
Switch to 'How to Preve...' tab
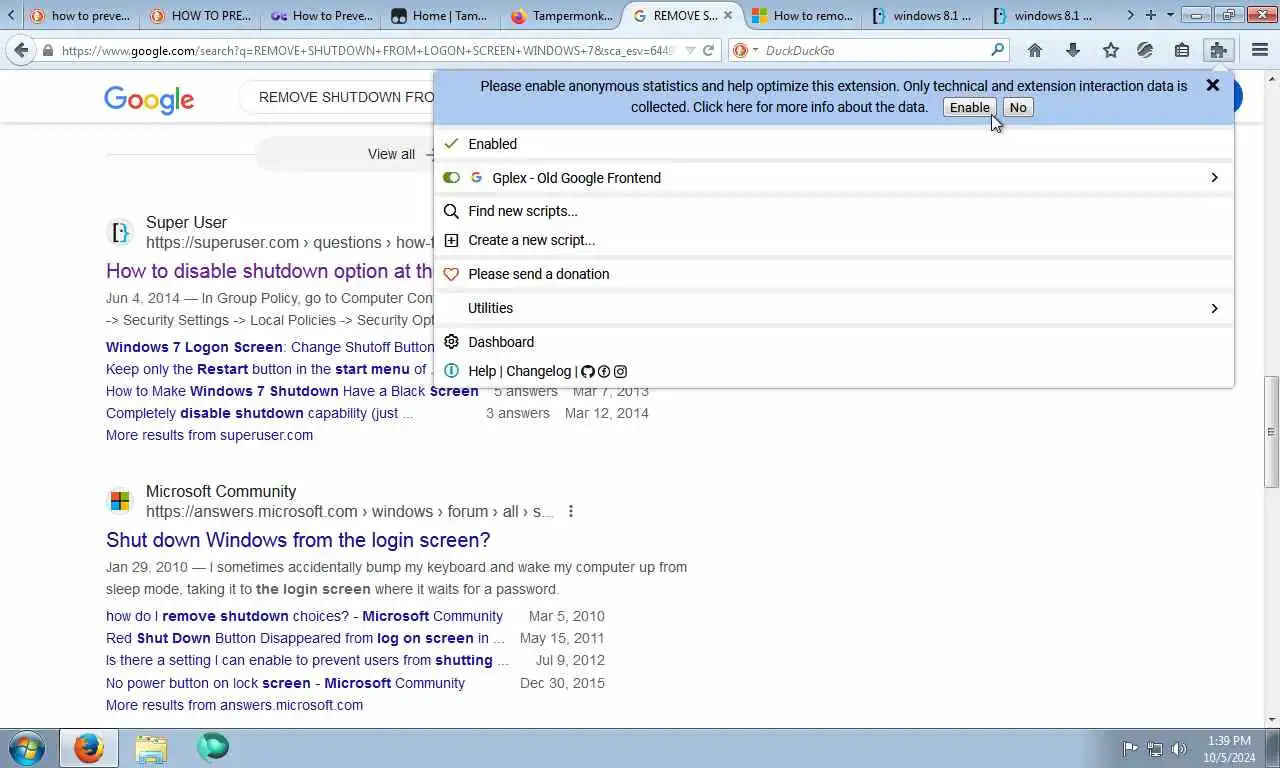pyautogui.click(x=321, y=15)
